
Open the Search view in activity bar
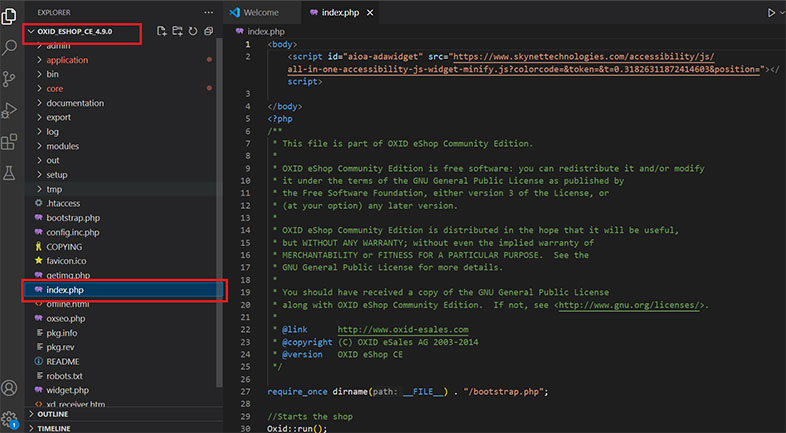(x=11, y=47)
